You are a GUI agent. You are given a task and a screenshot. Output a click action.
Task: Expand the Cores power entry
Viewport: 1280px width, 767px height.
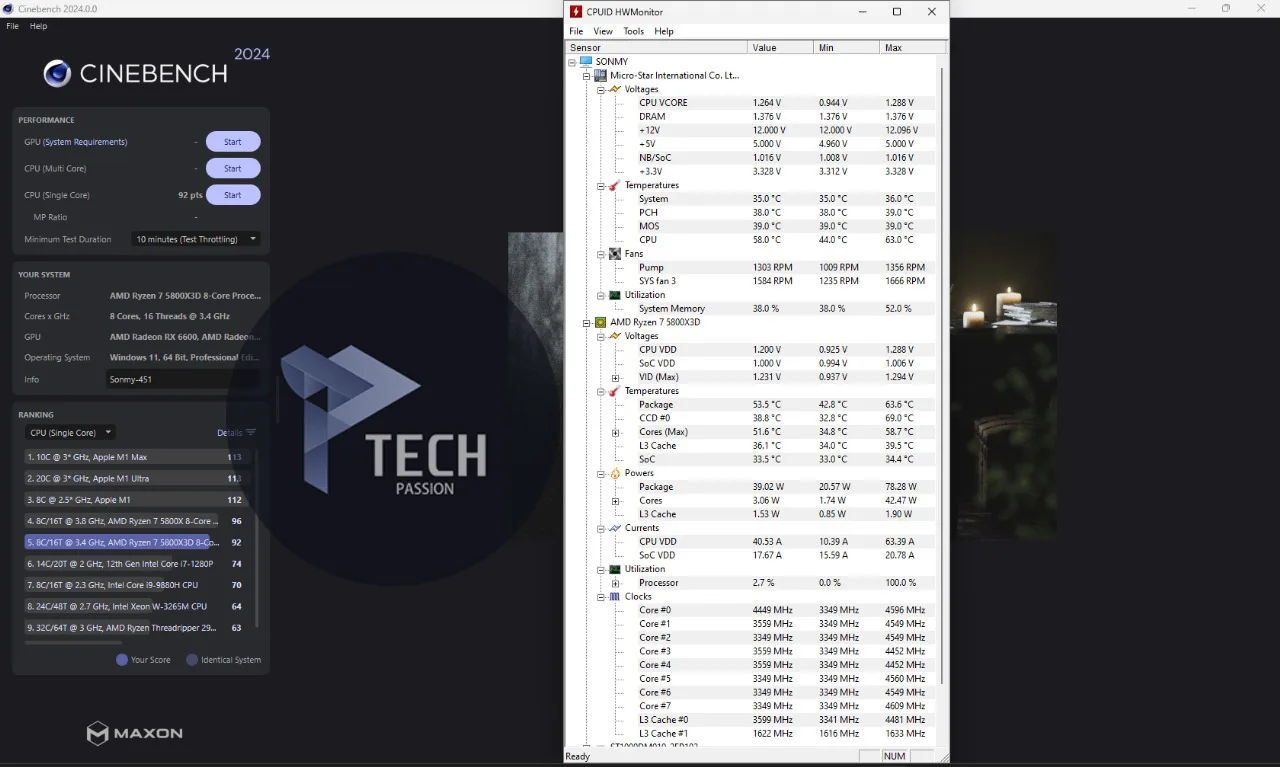(615, 501)
